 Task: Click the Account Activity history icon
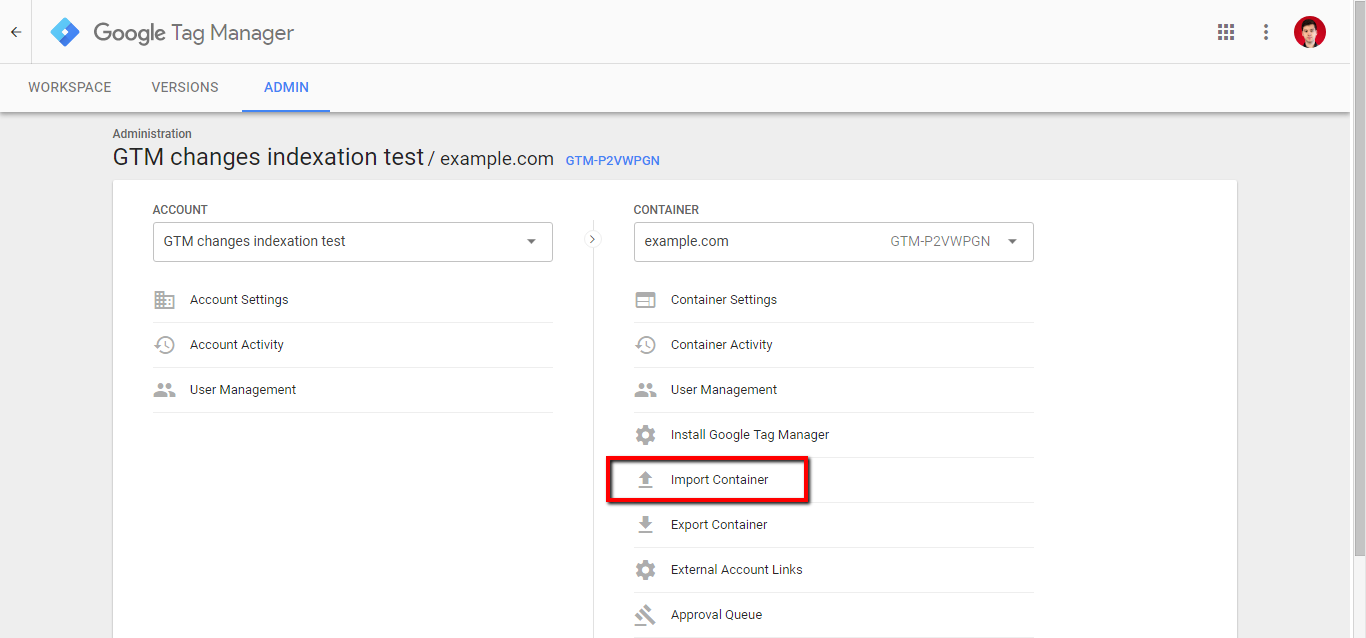[x=164, y=345]
